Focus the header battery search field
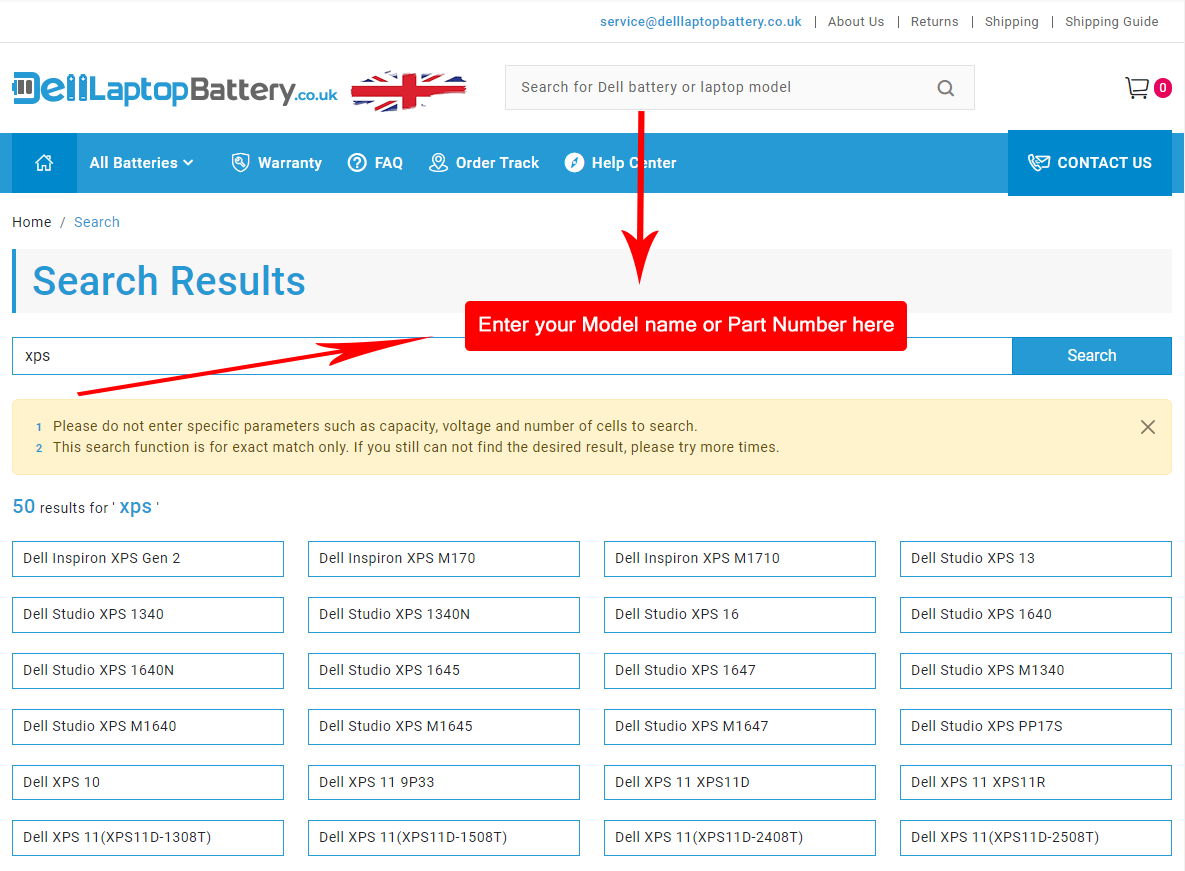This screenshot has height=871, width=1185. pyautogui.click(x=739, y=88)
